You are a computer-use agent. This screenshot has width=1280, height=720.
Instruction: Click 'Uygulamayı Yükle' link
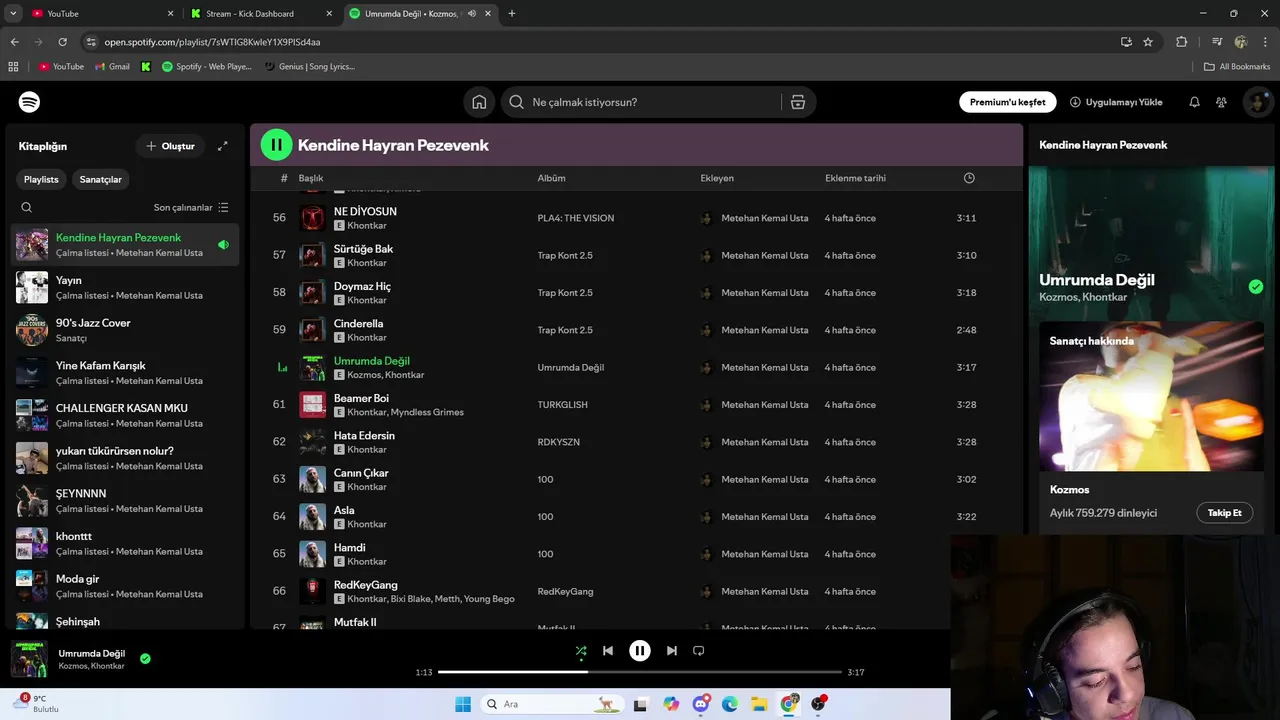(x=1116, y=102)
